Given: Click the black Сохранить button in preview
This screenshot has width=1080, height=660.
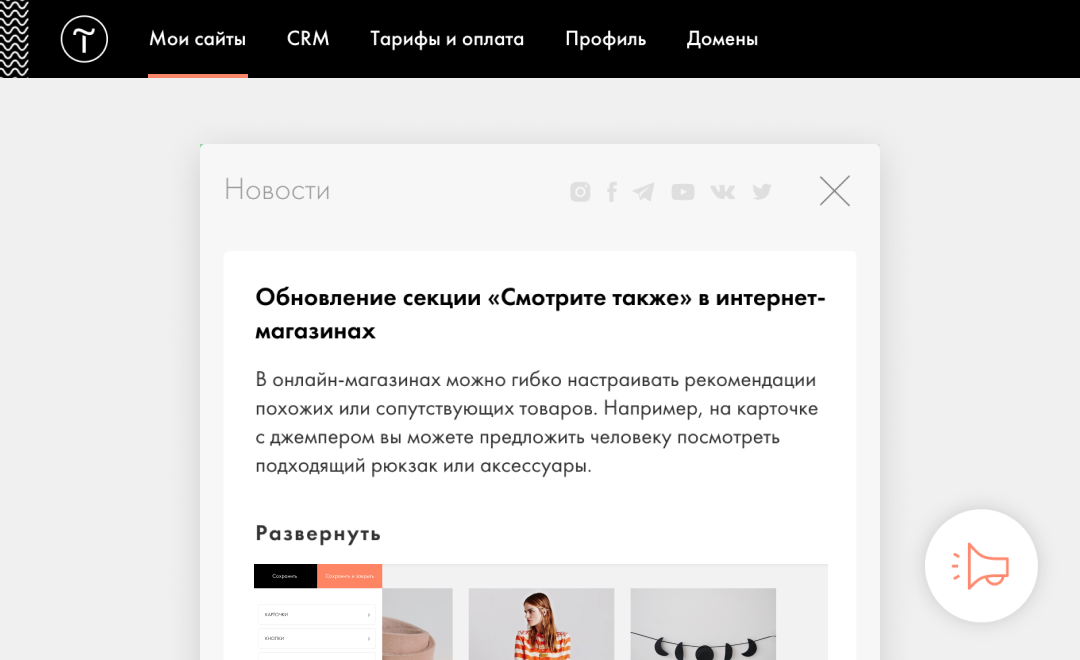Looking at the screenshot, I should pyautogui.click(x=285, y=576).
